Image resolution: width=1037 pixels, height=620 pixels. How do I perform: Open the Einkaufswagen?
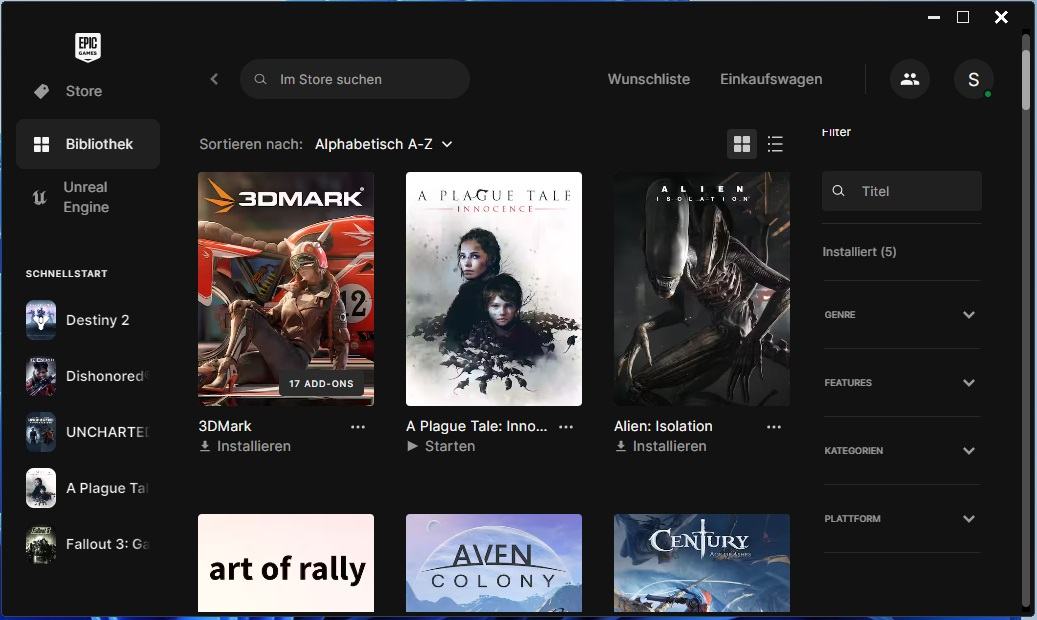pyautogui.click(x=770, y=79)
